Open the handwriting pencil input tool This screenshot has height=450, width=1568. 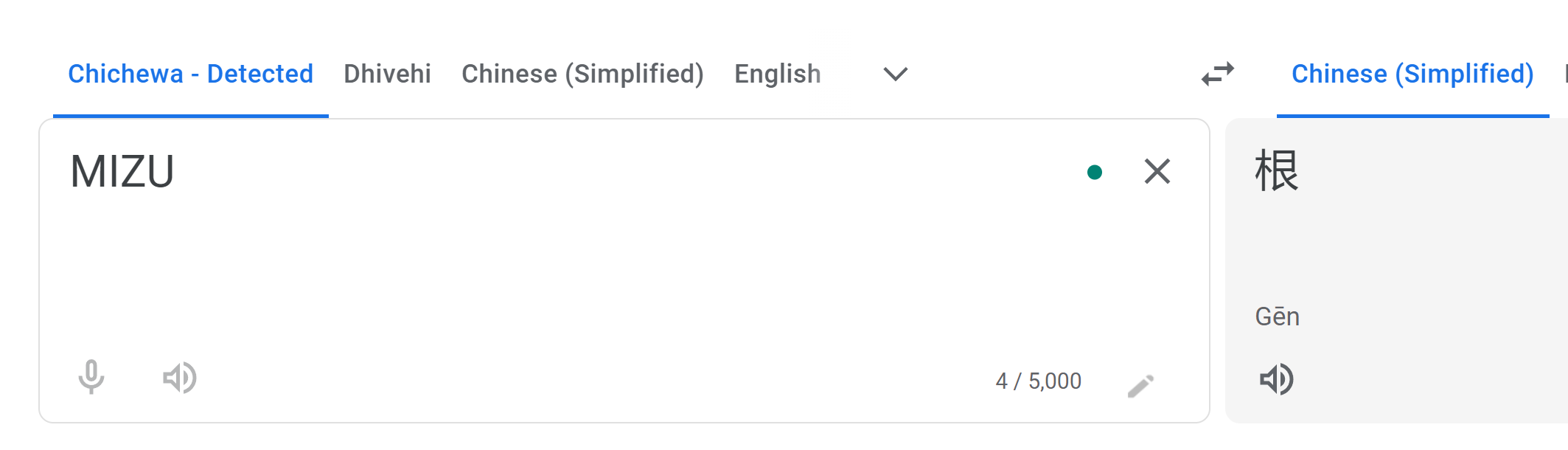coord(1140,385)
